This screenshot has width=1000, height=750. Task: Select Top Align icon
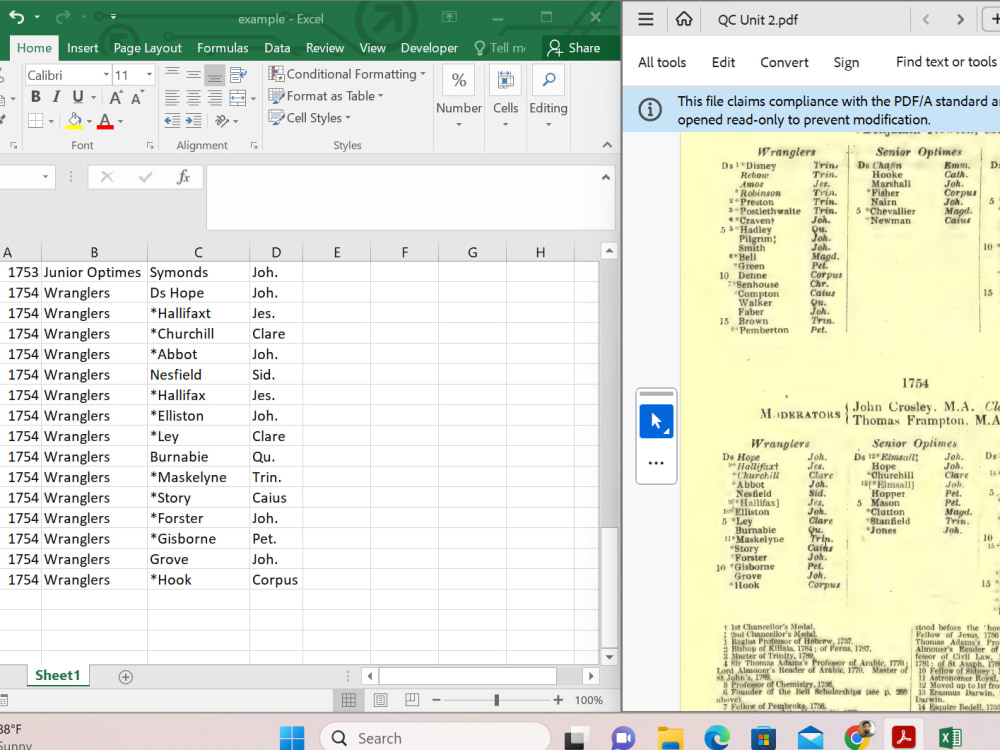[172, 75]
